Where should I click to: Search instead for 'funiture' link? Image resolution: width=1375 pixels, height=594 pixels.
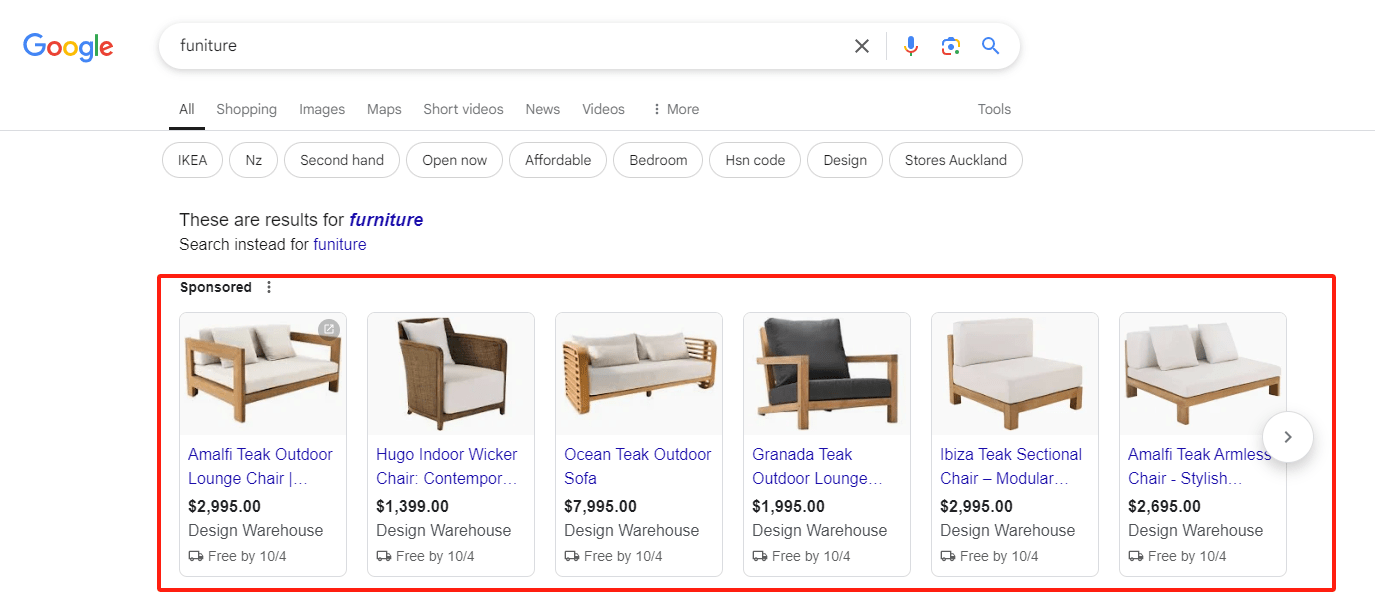340,244
